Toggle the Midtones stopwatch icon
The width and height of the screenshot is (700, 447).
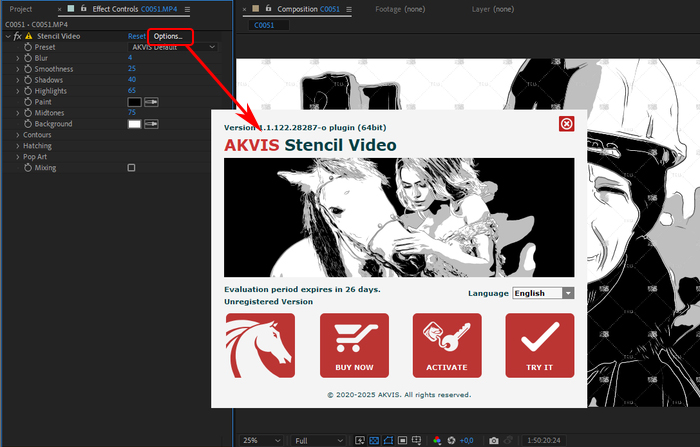point(28,113)
